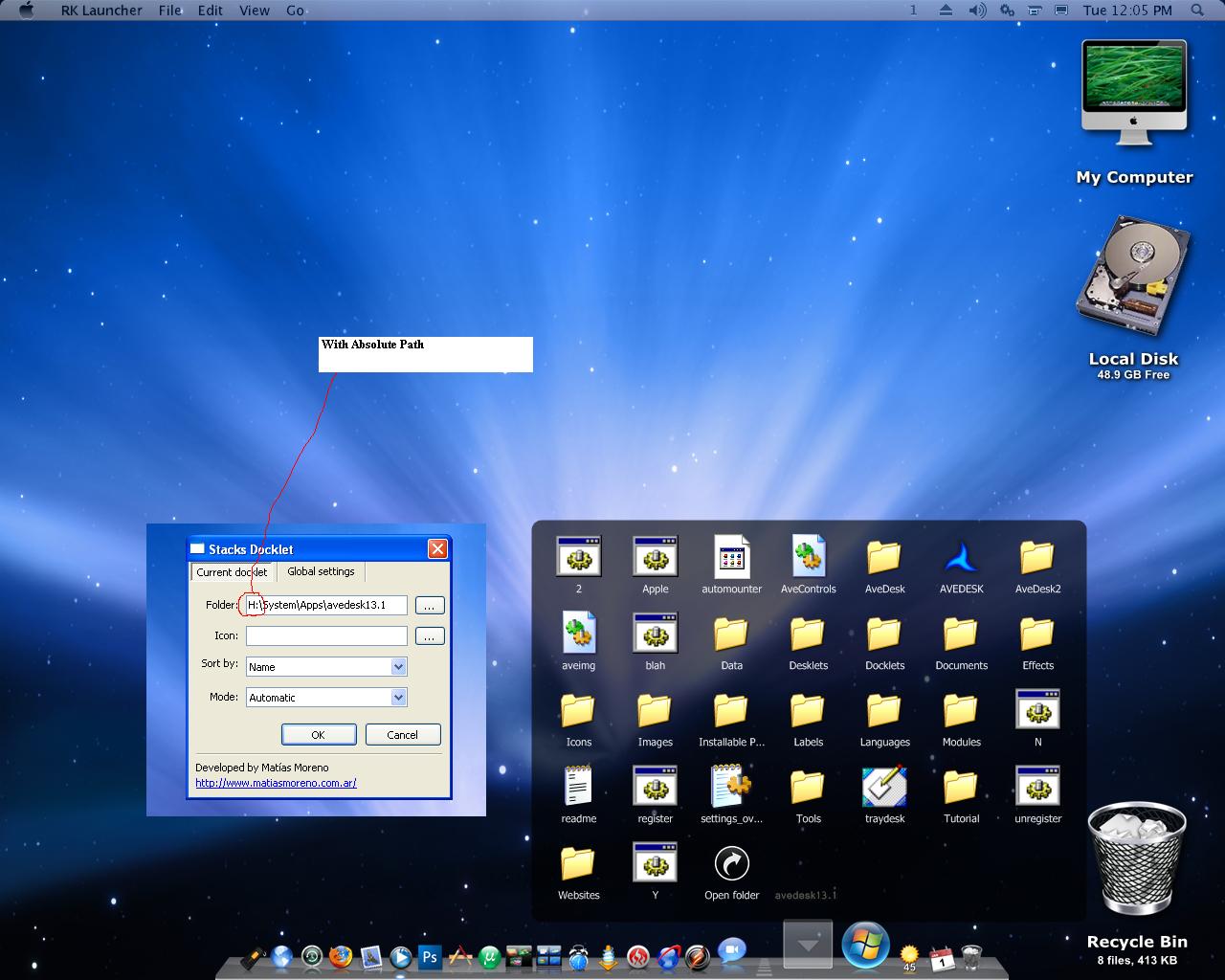The image size is (1225, 980).
Task: Open the alarm clock icon in the dock
Action: (579, 956)
